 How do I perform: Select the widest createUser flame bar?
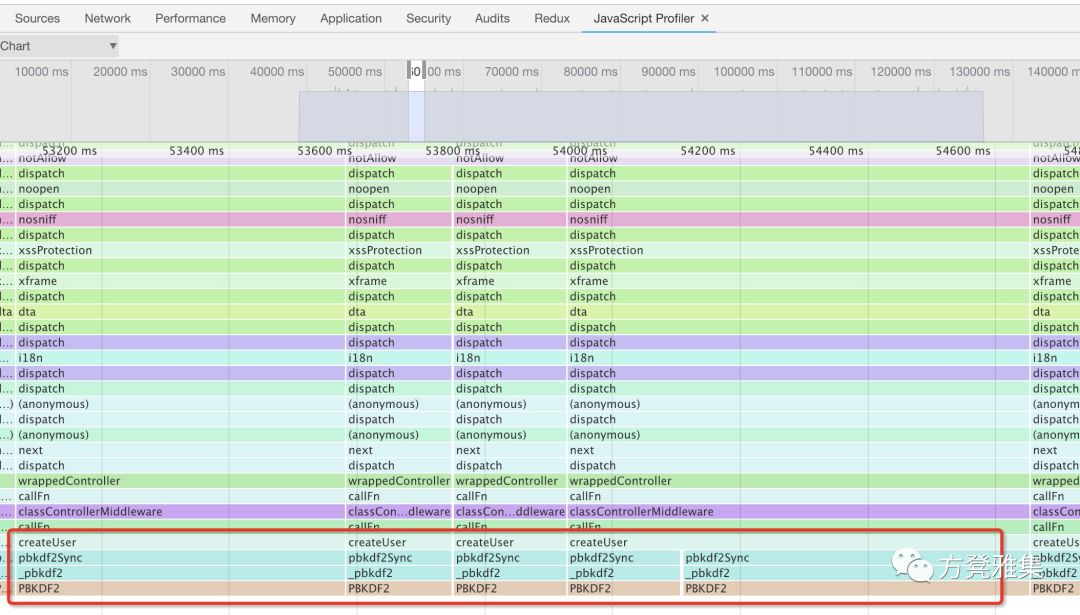(798, 543)
